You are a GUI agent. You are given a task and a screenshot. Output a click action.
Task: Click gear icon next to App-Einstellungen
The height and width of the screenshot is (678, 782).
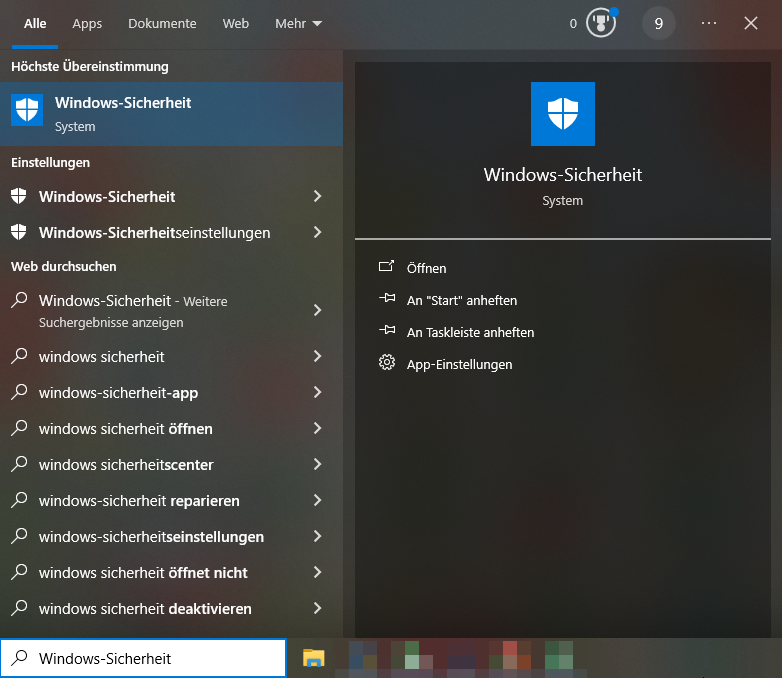[x=387, y=363]
